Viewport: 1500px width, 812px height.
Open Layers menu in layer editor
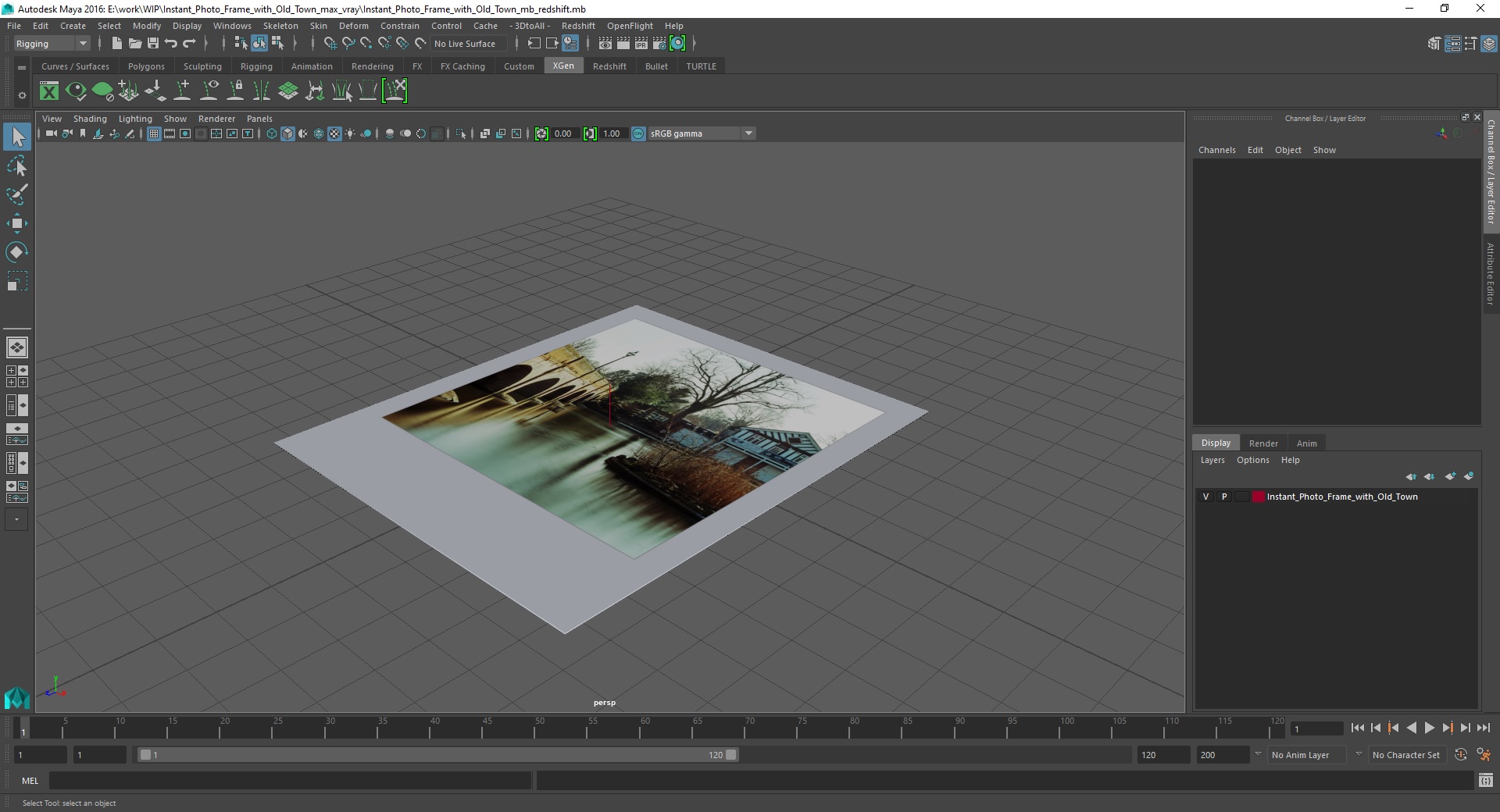click(x=1212, y=460)
